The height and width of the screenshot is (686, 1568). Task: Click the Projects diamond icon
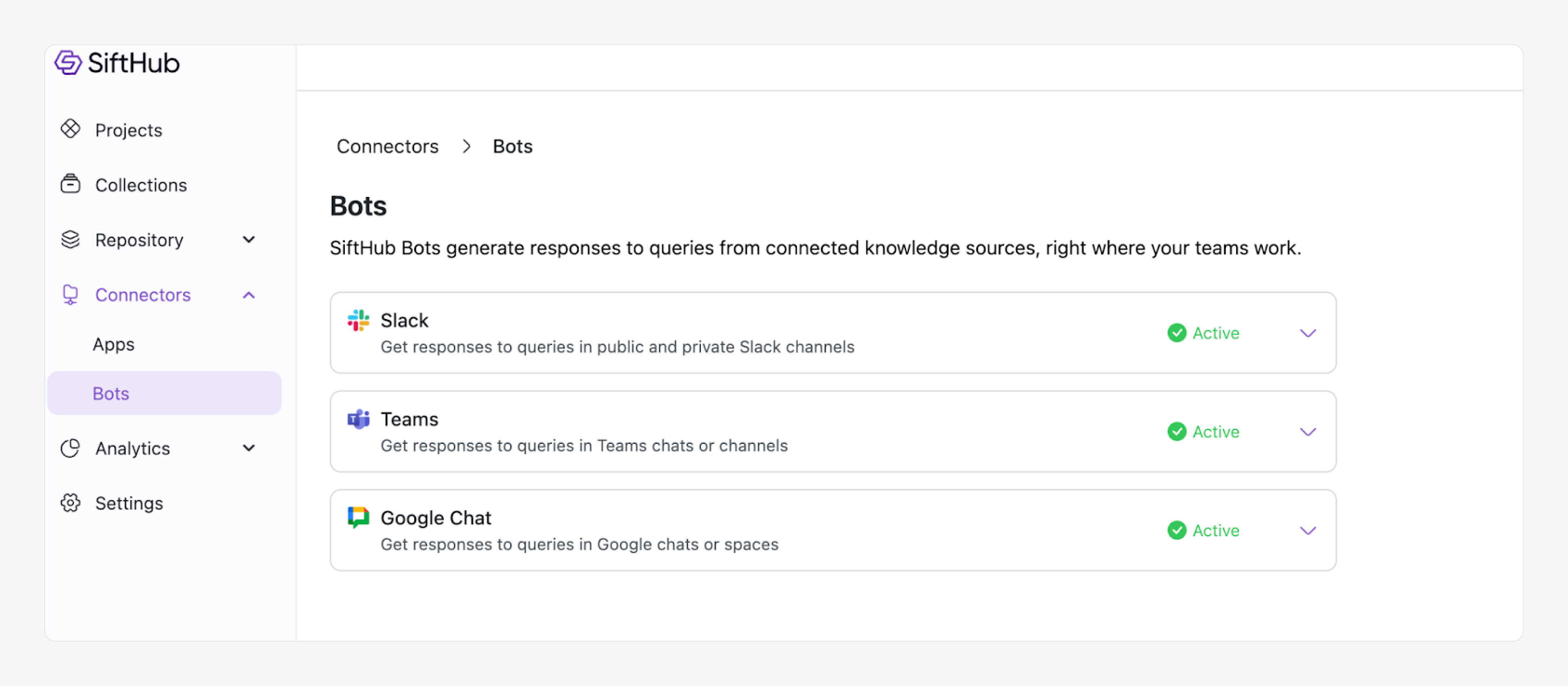71,129
